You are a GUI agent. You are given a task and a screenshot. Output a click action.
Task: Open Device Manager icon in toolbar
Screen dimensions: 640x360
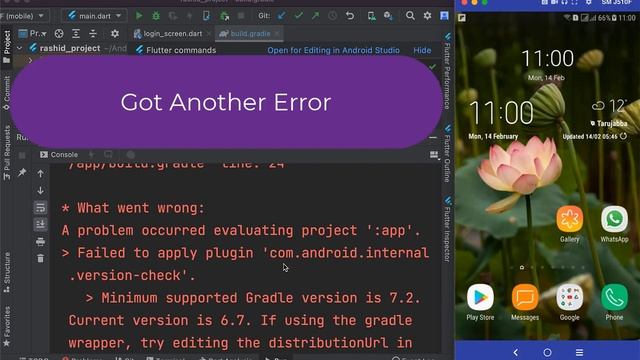click(x=371, y=16)
